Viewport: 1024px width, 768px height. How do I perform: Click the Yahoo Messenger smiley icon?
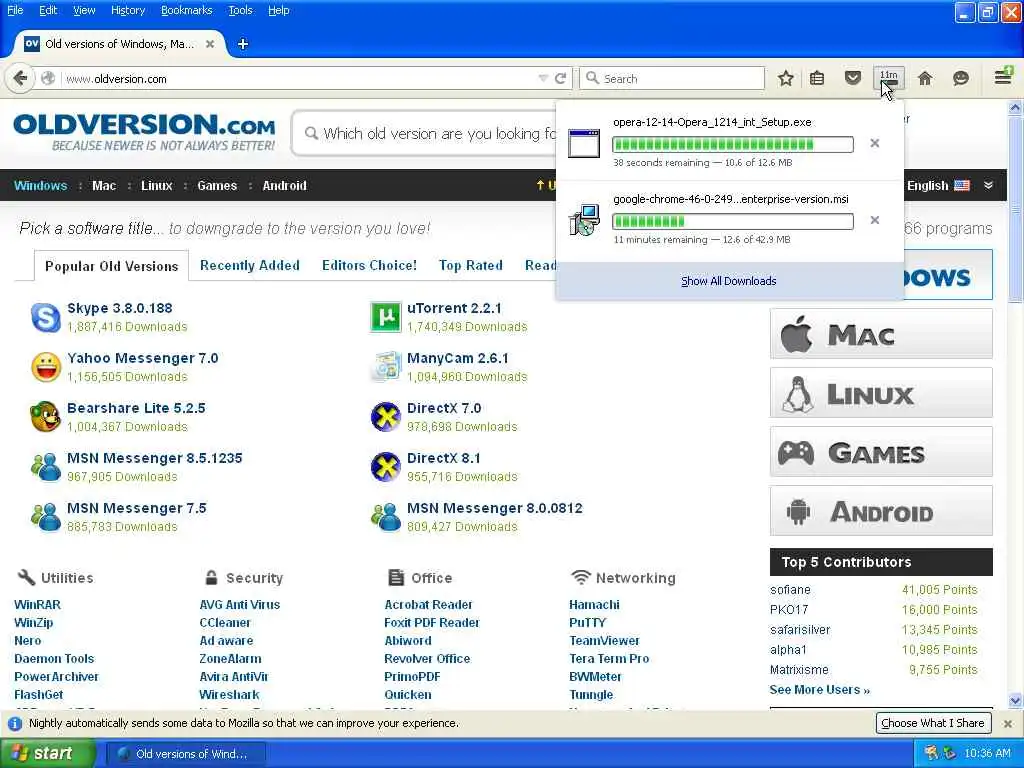click(46, 367)
